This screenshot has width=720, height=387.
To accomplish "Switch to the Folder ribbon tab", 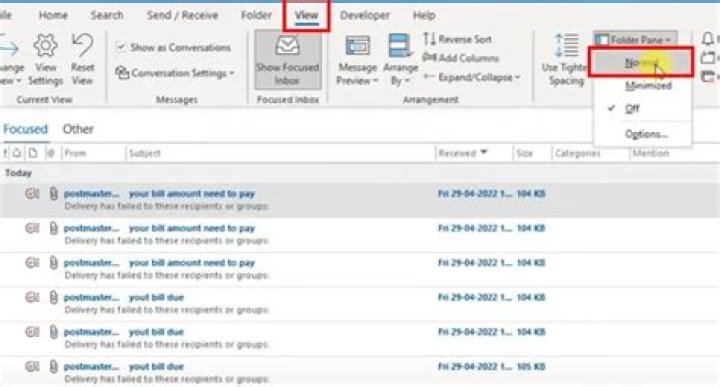I will (256, 15).
